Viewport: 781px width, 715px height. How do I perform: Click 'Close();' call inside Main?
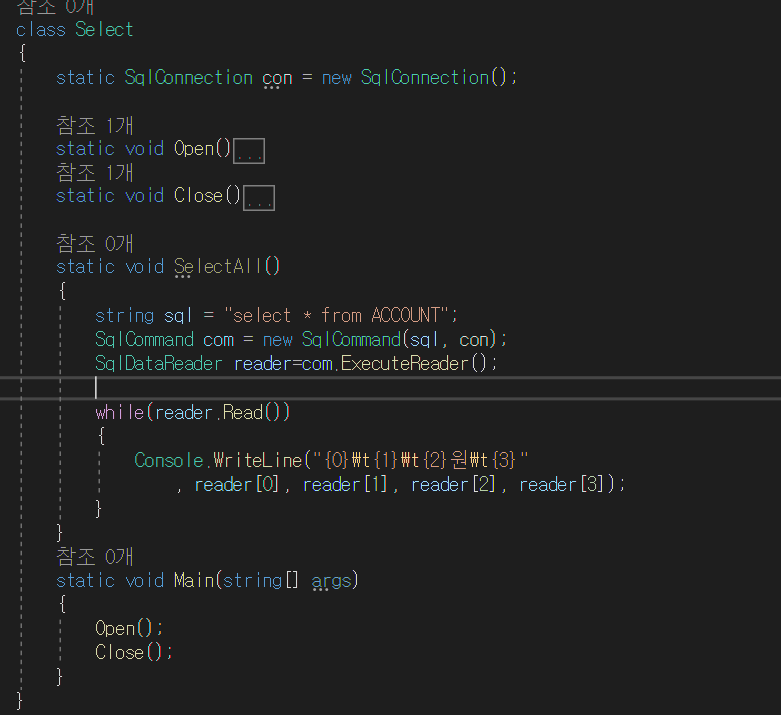(x=133, y=652)
